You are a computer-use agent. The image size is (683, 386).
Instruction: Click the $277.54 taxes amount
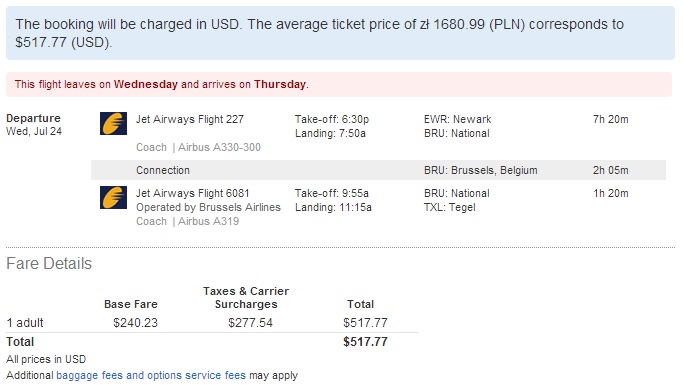[250, 323]
